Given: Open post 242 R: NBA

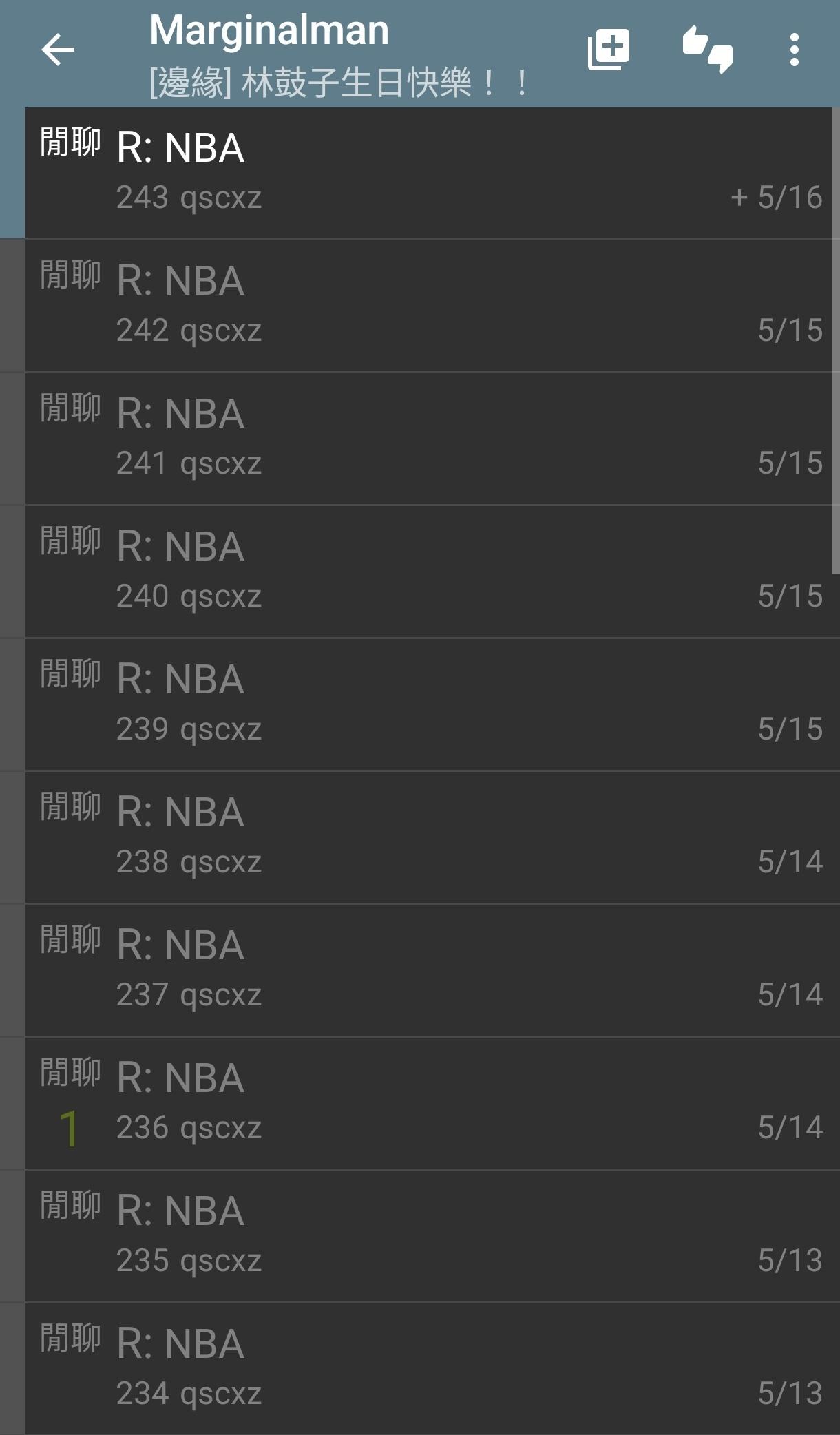Looking at the screenshot, I should 427,306.
